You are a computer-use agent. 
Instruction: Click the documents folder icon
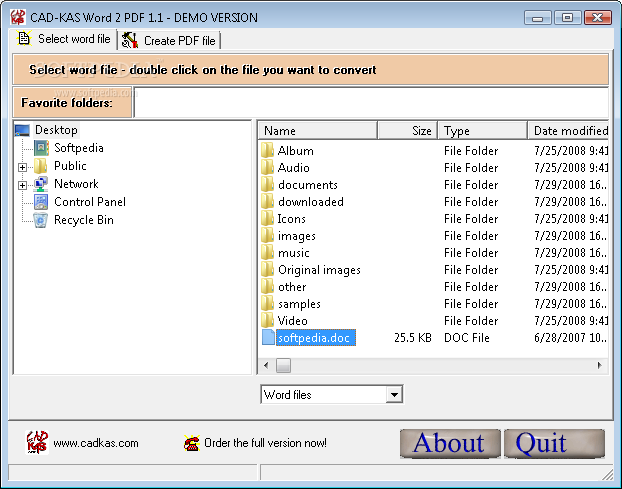point(268,184)
